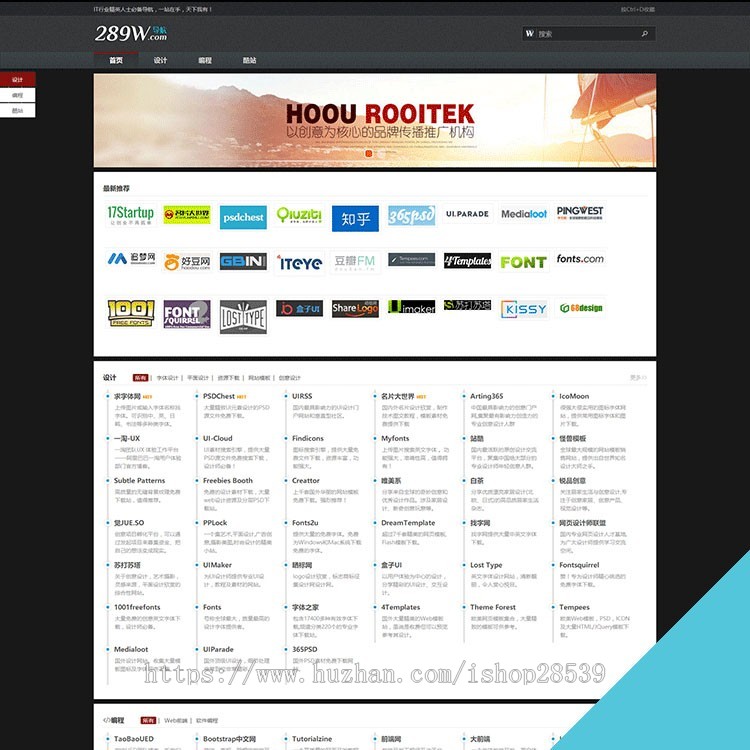The height and width of the screenshot is (750, 750).
Task: Filter 设计 section by 平面设计
Action: click(x=198, y=378)
